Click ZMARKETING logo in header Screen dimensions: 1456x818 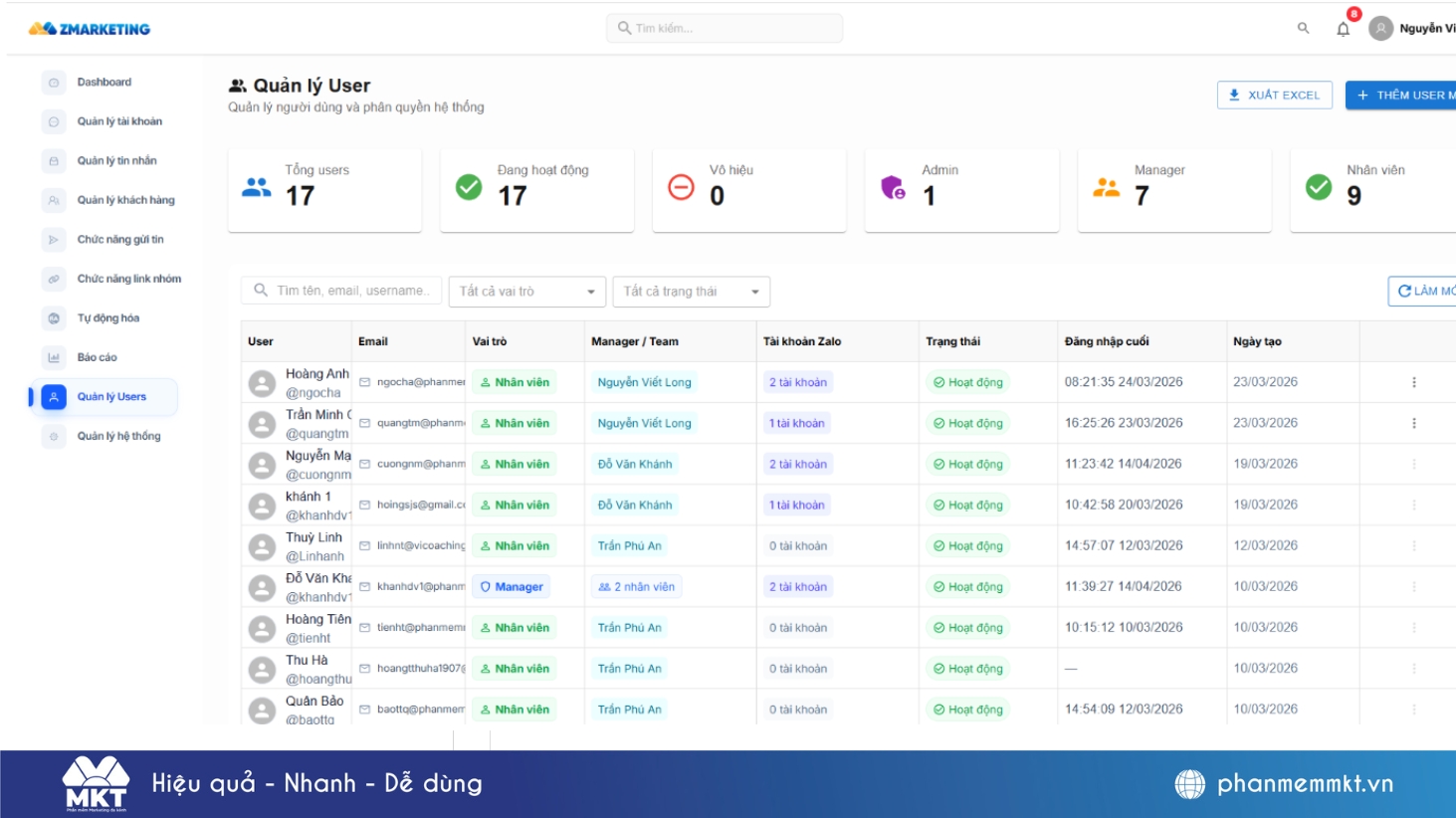(90, 29)
